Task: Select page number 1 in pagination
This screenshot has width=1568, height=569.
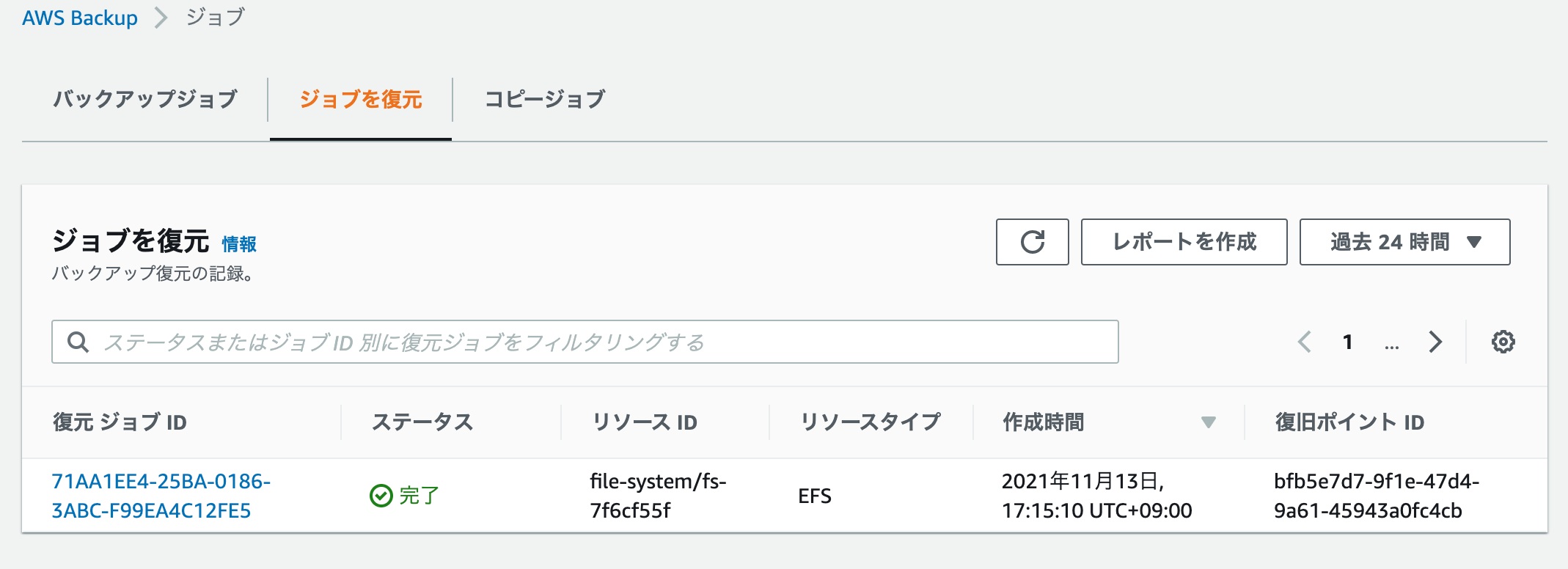Action: (x=1348, y=342)
